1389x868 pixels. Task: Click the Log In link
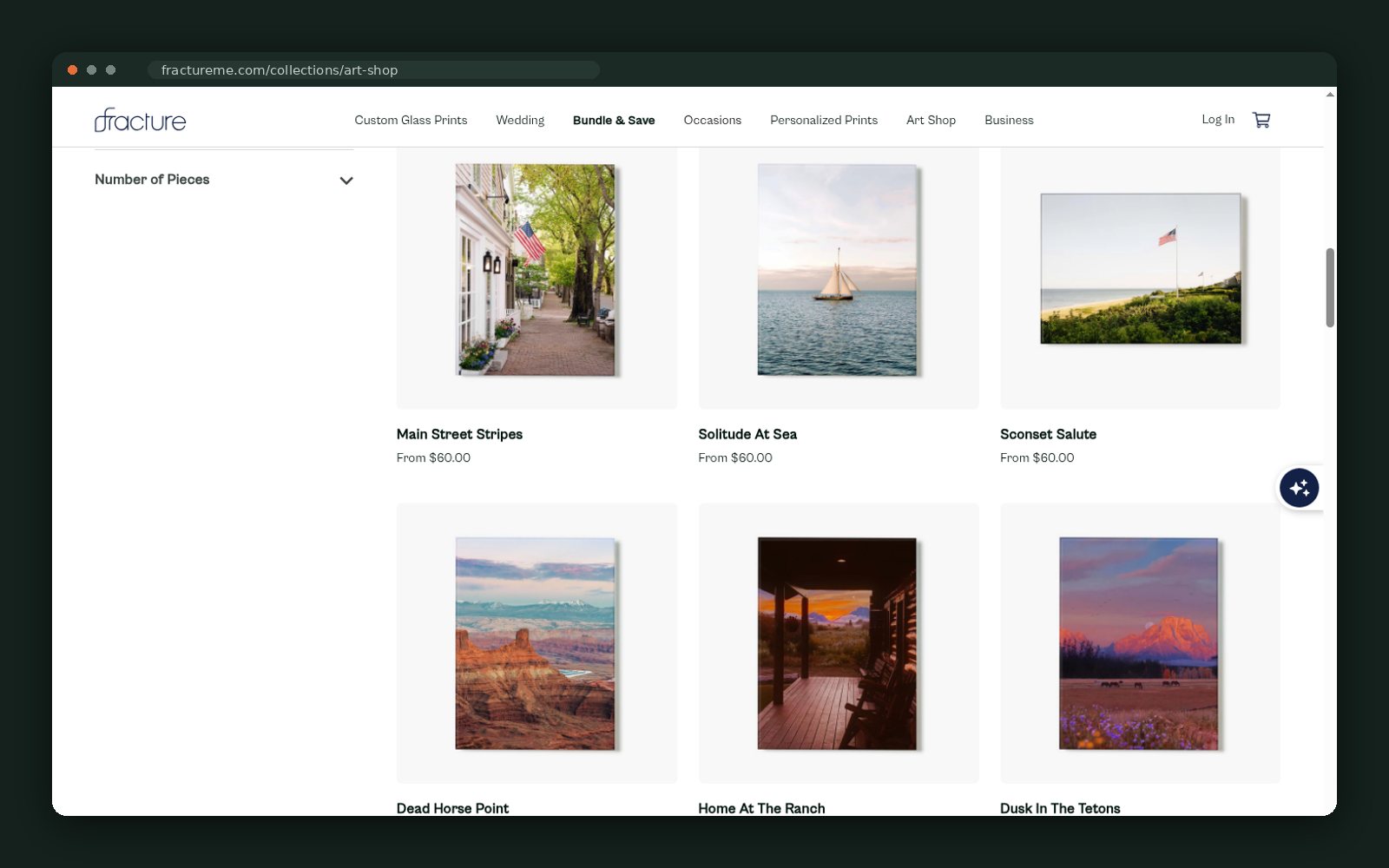click(1218, 120)
